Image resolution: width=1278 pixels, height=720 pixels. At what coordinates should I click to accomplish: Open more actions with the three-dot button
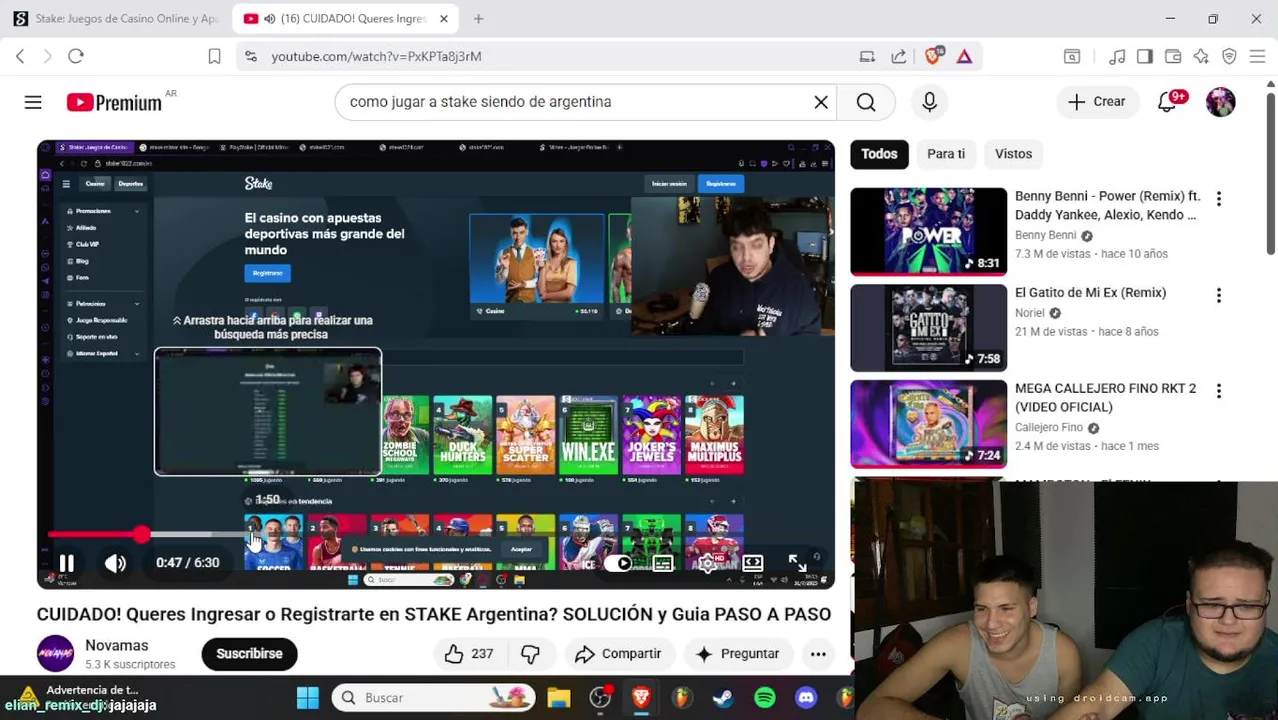pos(818,654)
